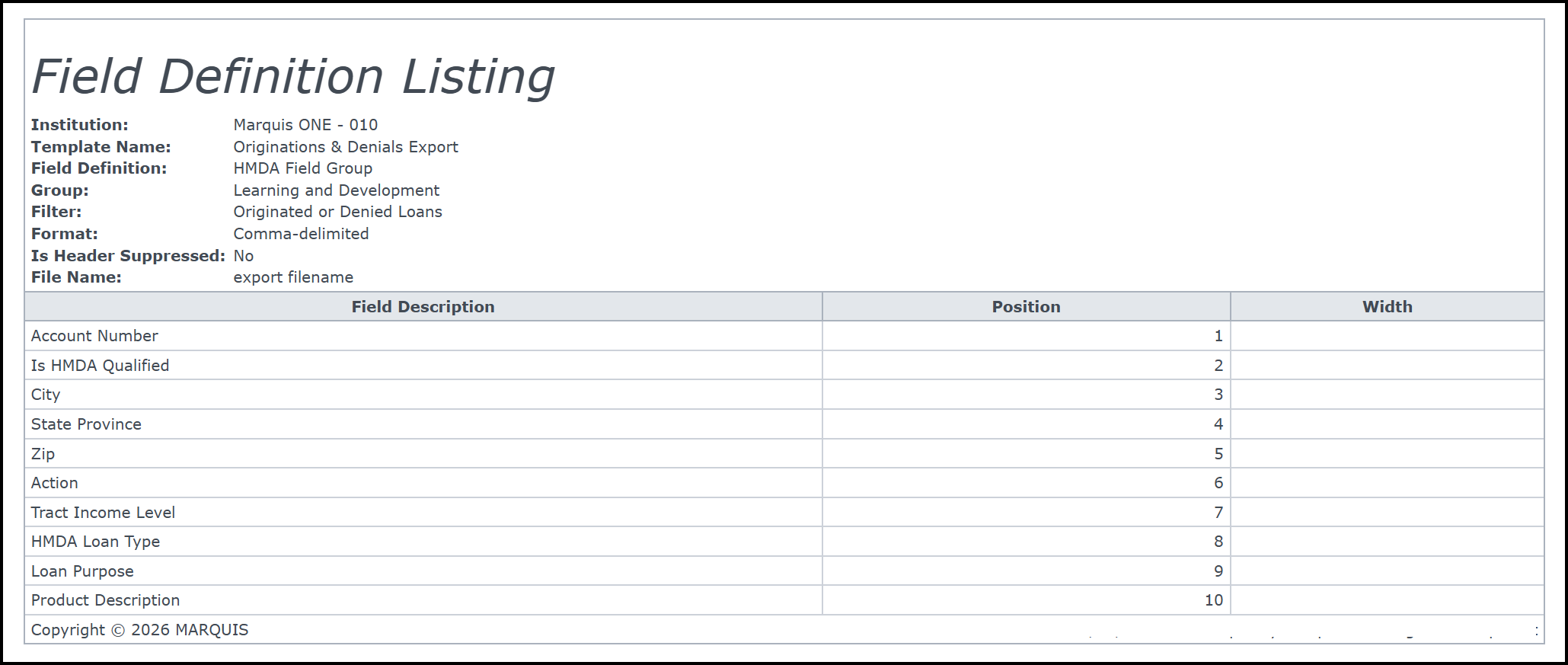1568x665 pixels.
Task: Click the Position column header
Action: (1026, 306)
